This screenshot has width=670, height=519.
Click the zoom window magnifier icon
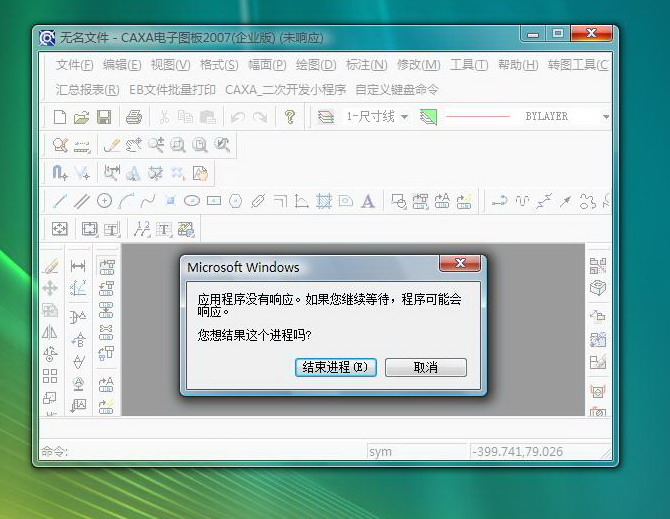[178, 145]
